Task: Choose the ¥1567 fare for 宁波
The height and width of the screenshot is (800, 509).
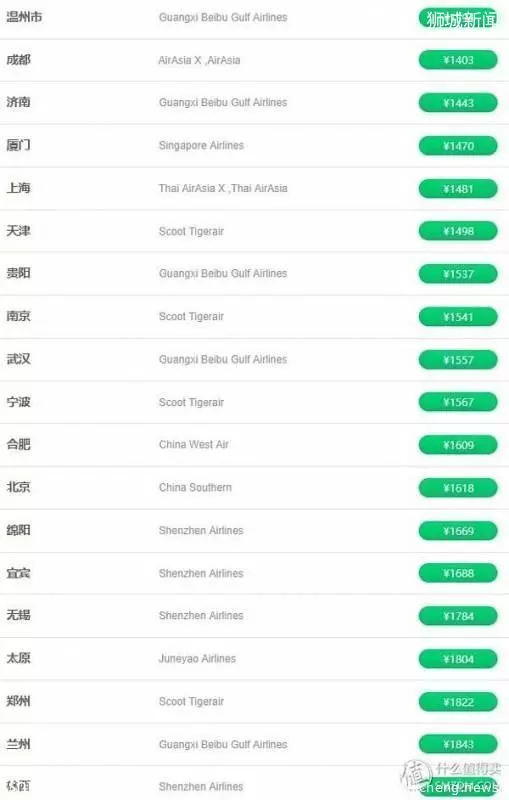Action: coord(458,402)
